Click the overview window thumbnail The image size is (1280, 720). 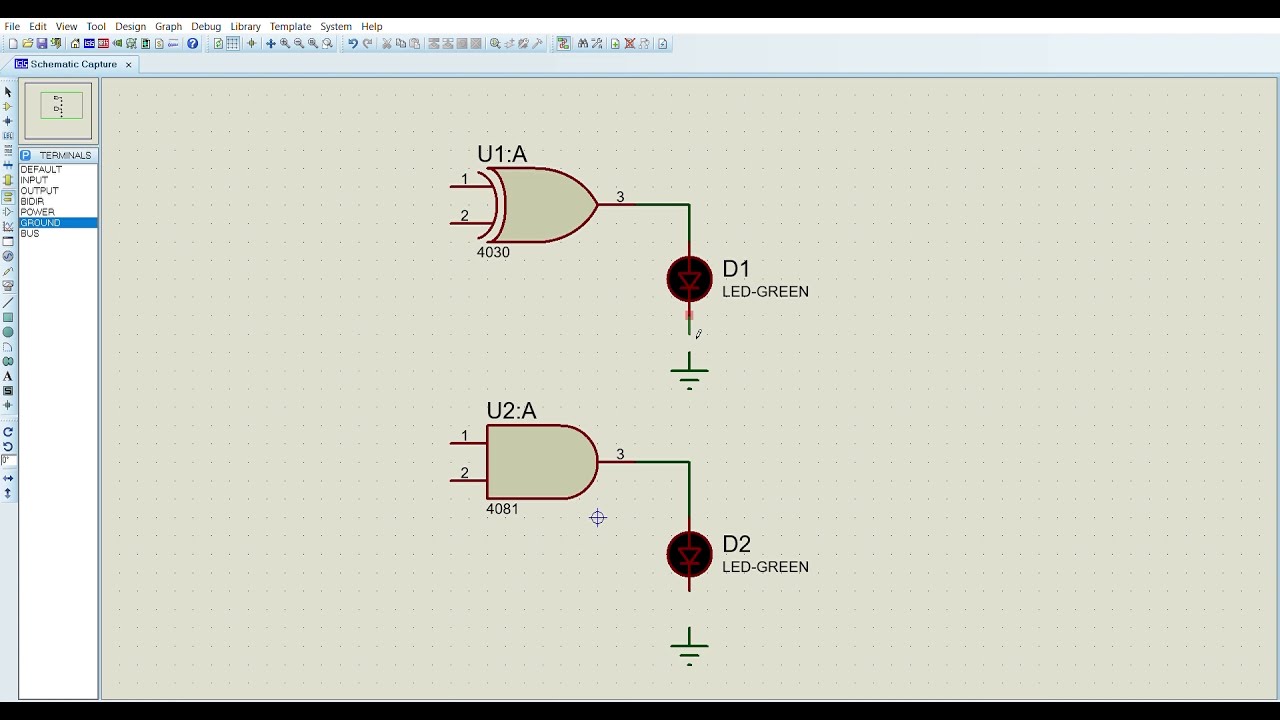[58, 110]
